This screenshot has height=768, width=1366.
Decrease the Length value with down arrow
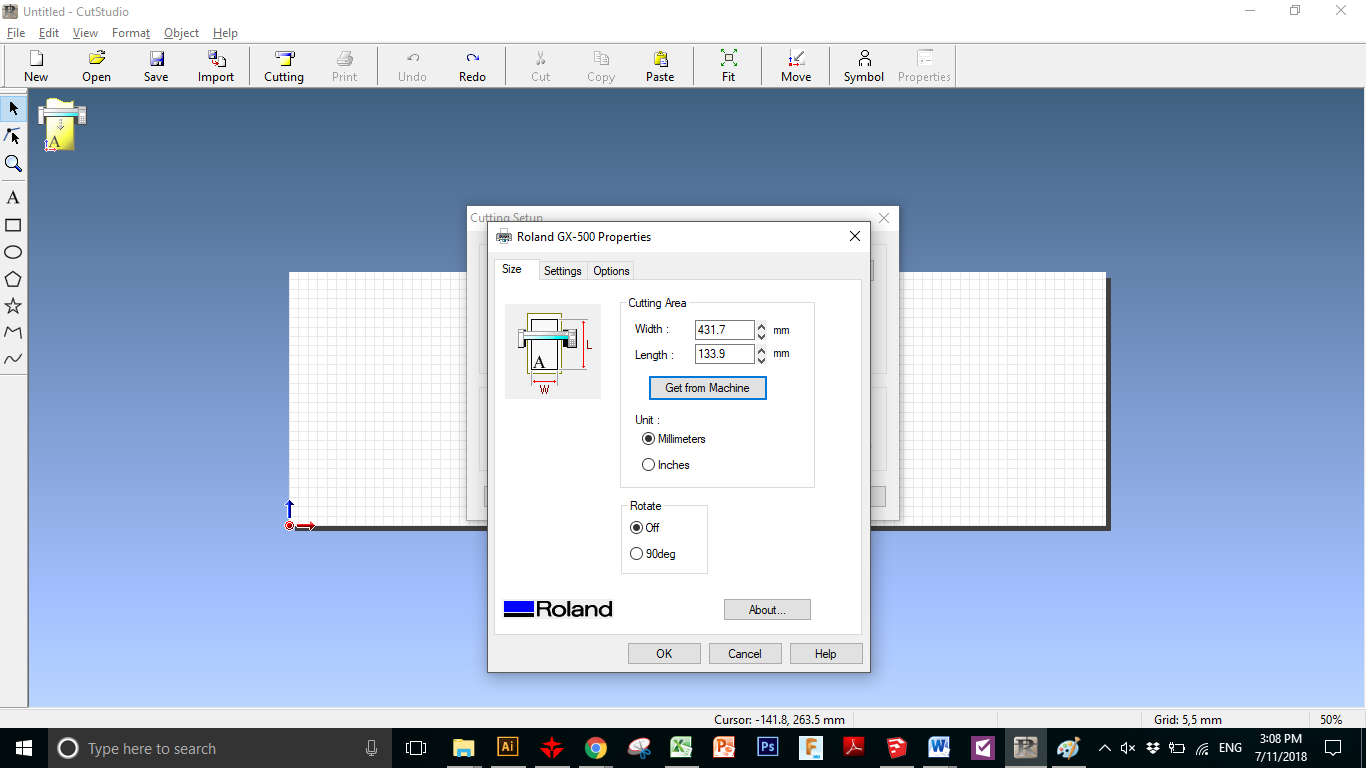tap(762, 359)
